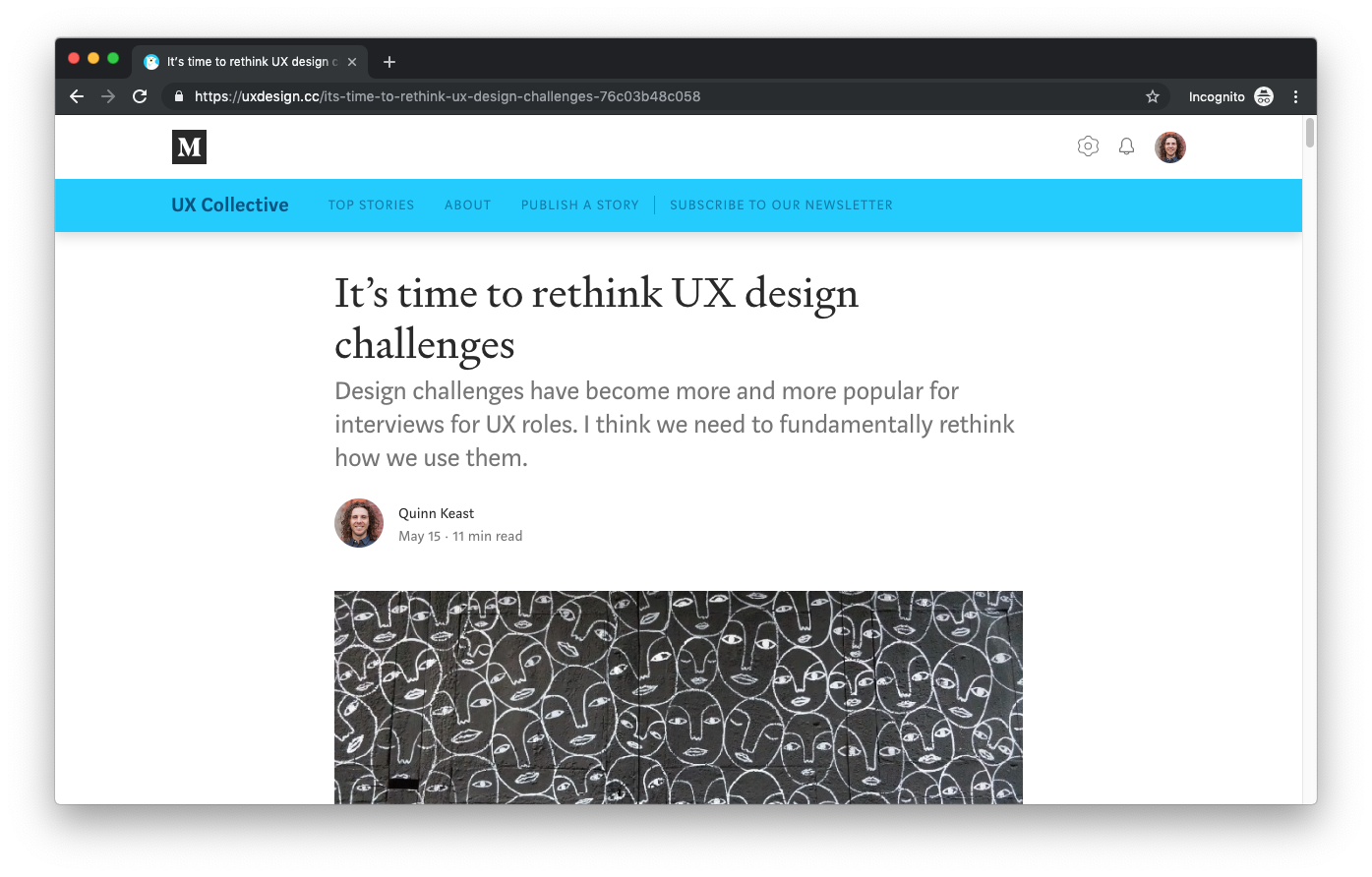Click the article headline "It's time to rethink UX design challenges"
The image size is (1372, 877).
point(596,319)
